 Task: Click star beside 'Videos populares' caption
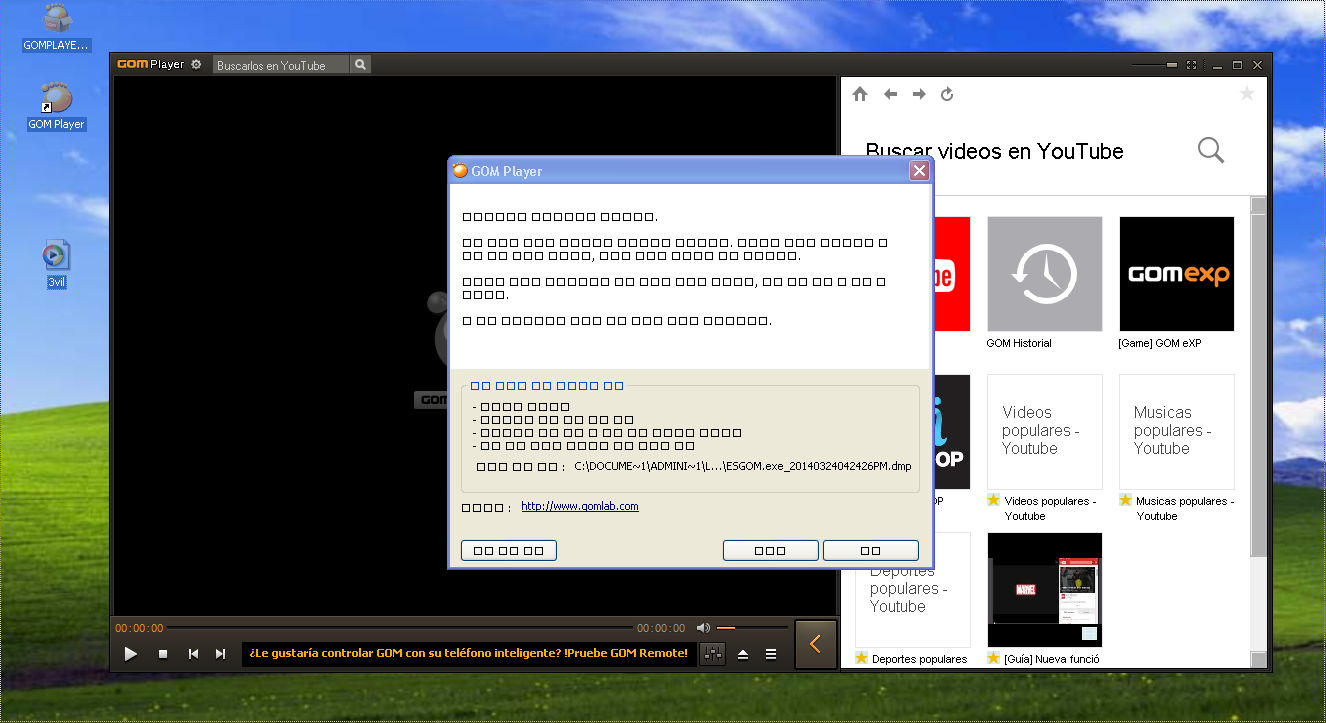click(x=993, y=500)
